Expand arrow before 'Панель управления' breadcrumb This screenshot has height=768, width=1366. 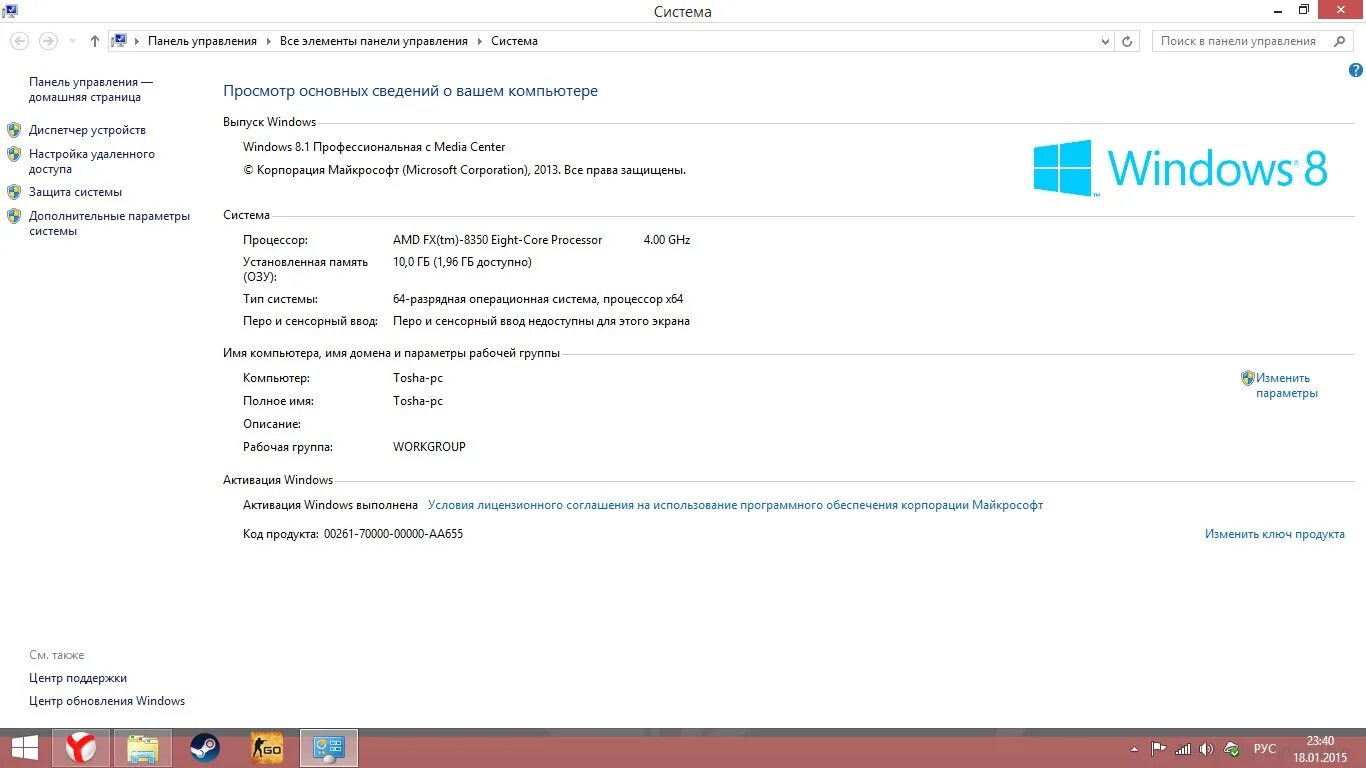(x=137, y=41)
